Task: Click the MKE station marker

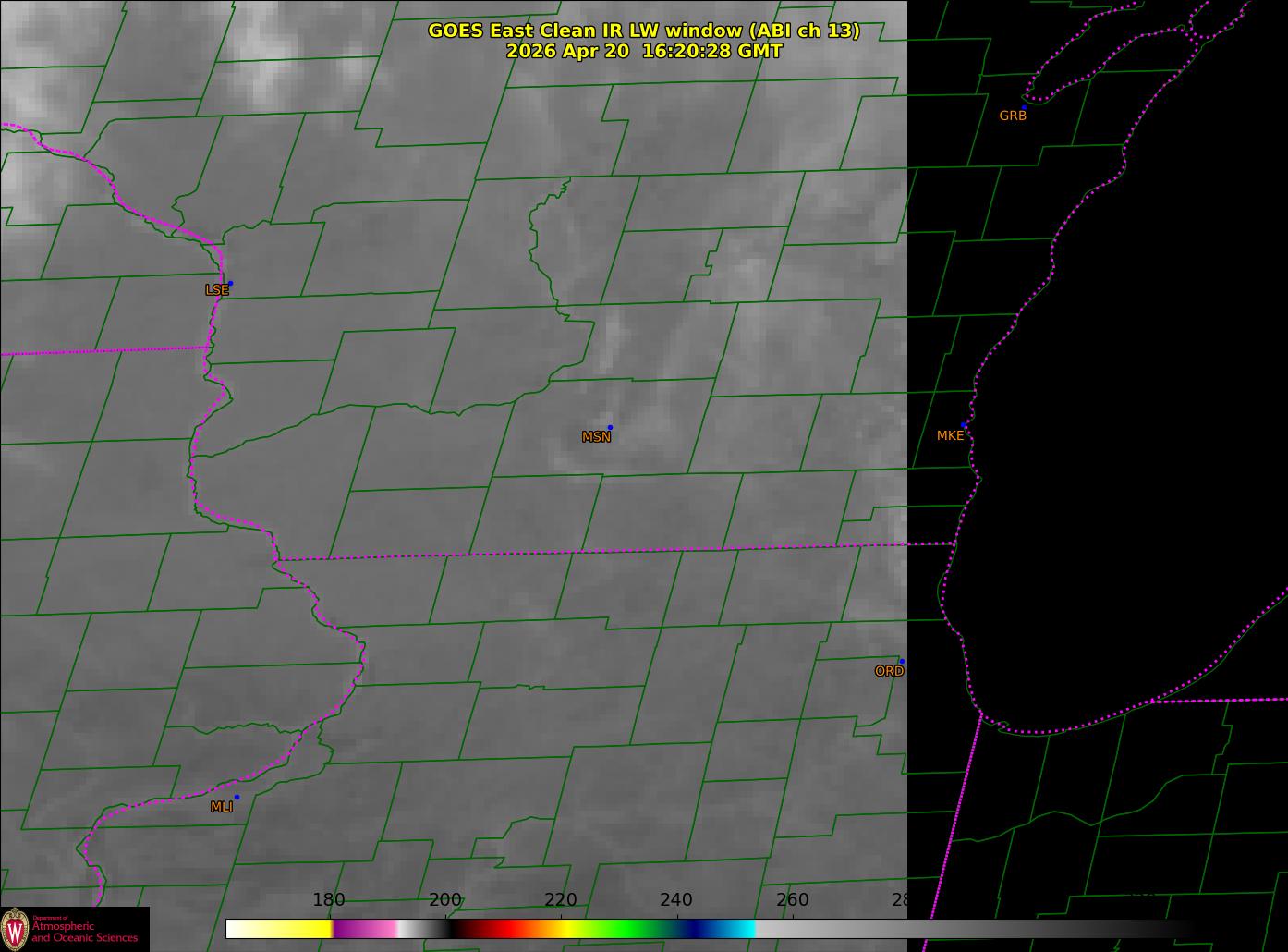Action: pyautogui.click(x=964, y=425)
